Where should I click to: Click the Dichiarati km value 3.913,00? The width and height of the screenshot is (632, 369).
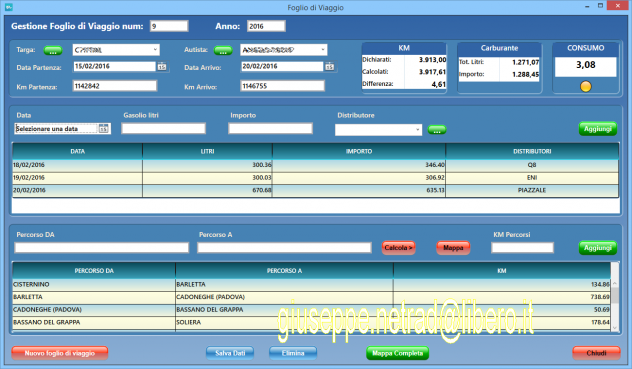click(x=432, y=60)
